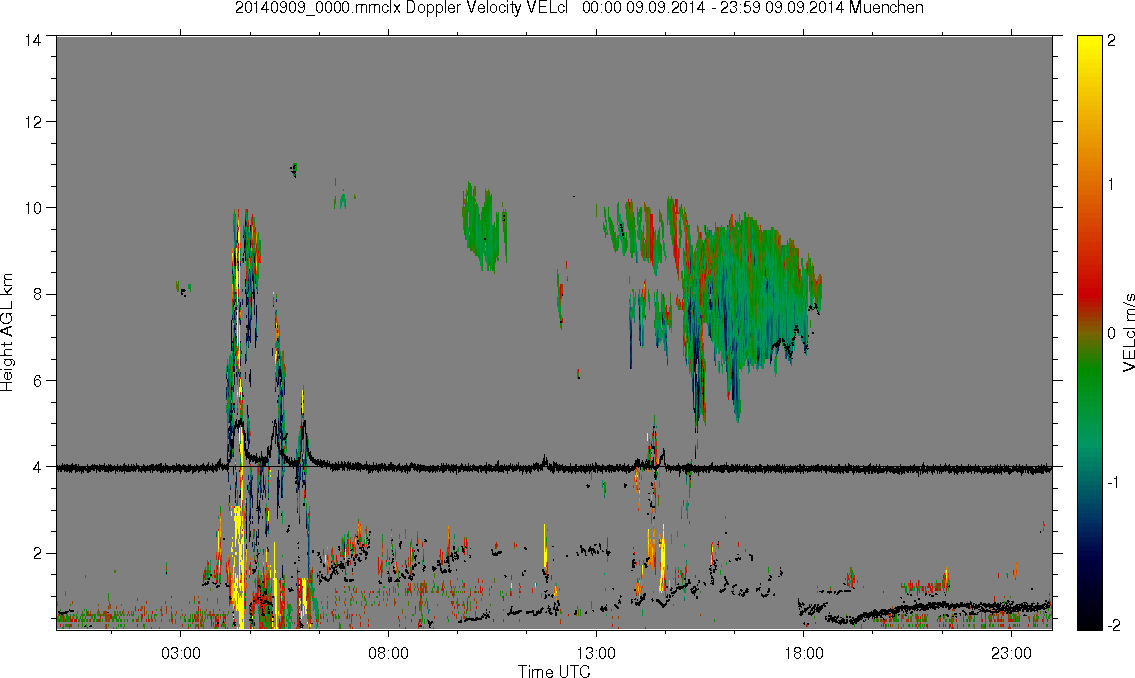Click the plot title text at top
Screen dimensions: 1135x678
(579, 8)
